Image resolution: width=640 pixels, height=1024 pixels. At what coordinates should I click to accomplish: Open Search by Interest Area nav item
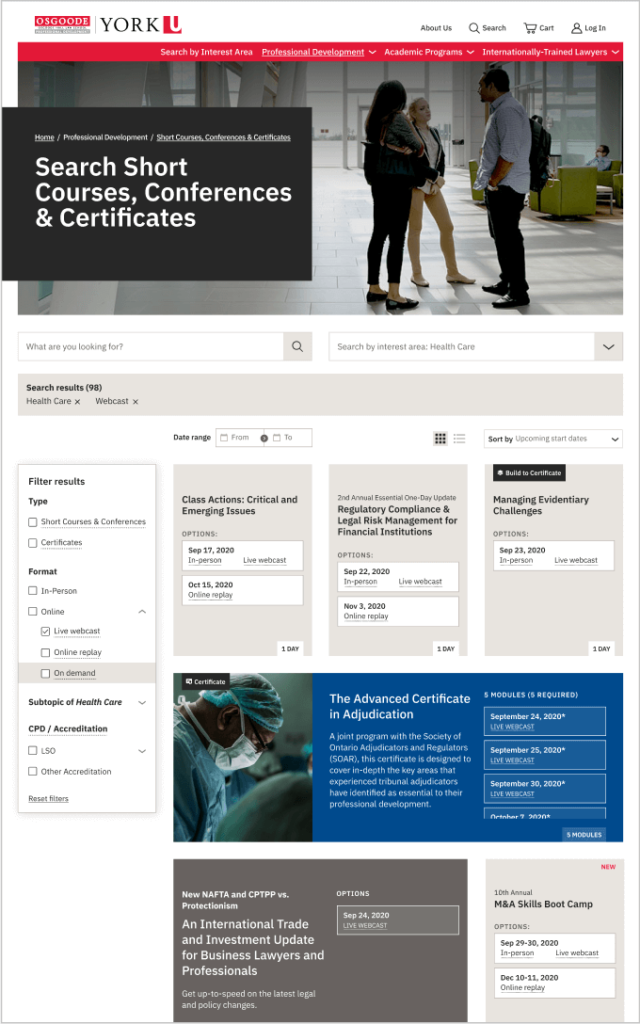click(206, 52)
